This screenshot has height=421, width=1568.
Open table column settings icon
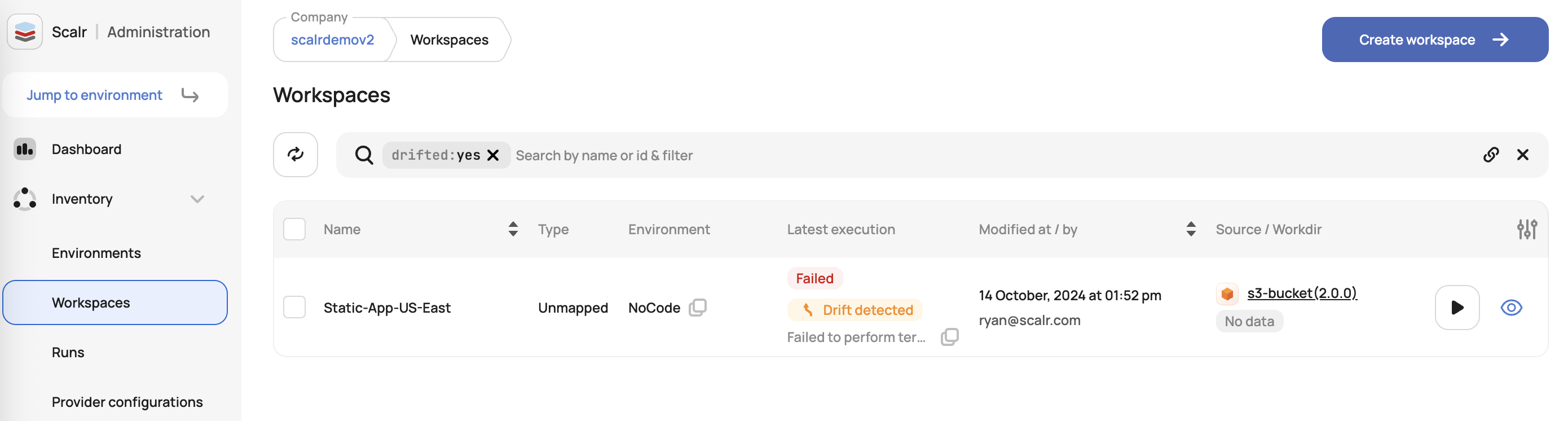1527,229
